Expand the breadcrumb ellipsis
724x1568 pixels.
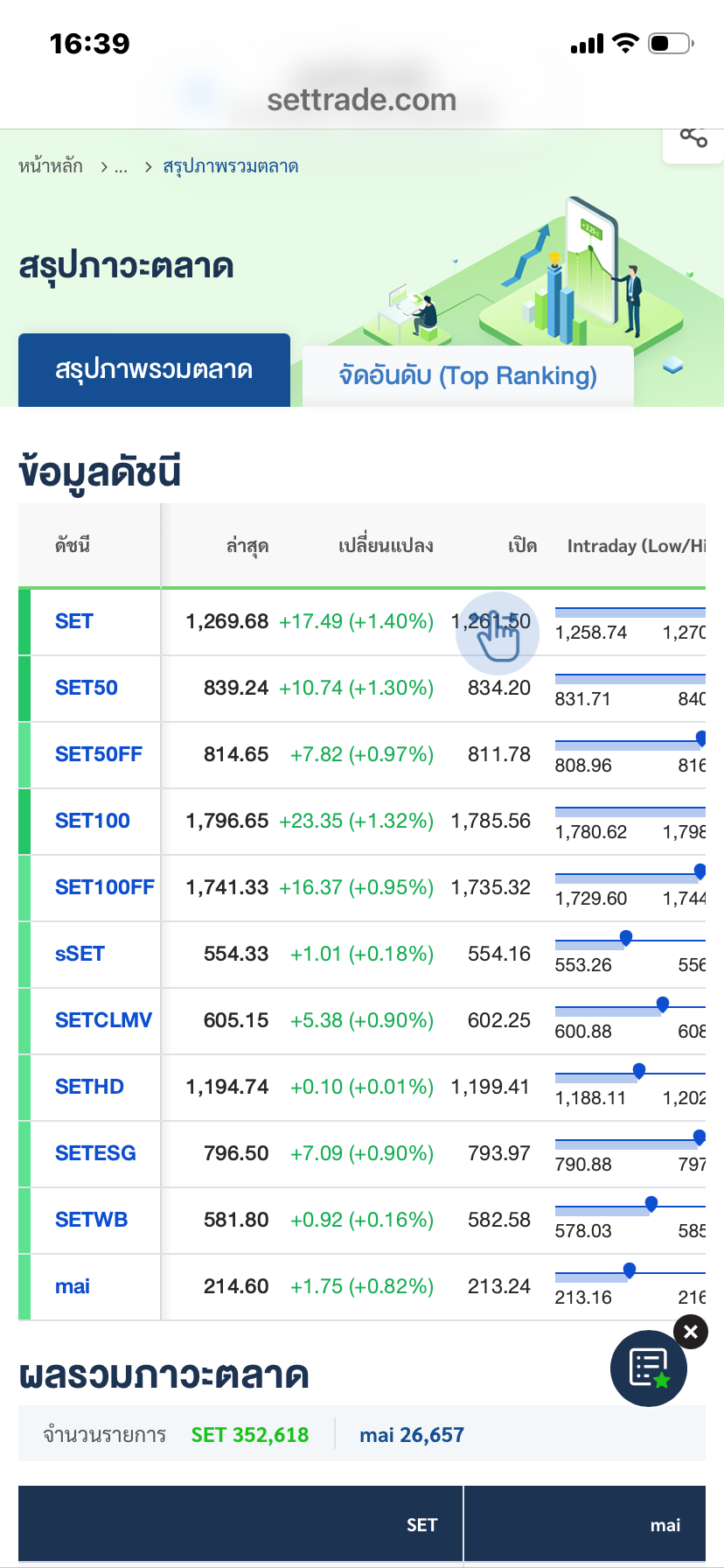click(121, 166)
